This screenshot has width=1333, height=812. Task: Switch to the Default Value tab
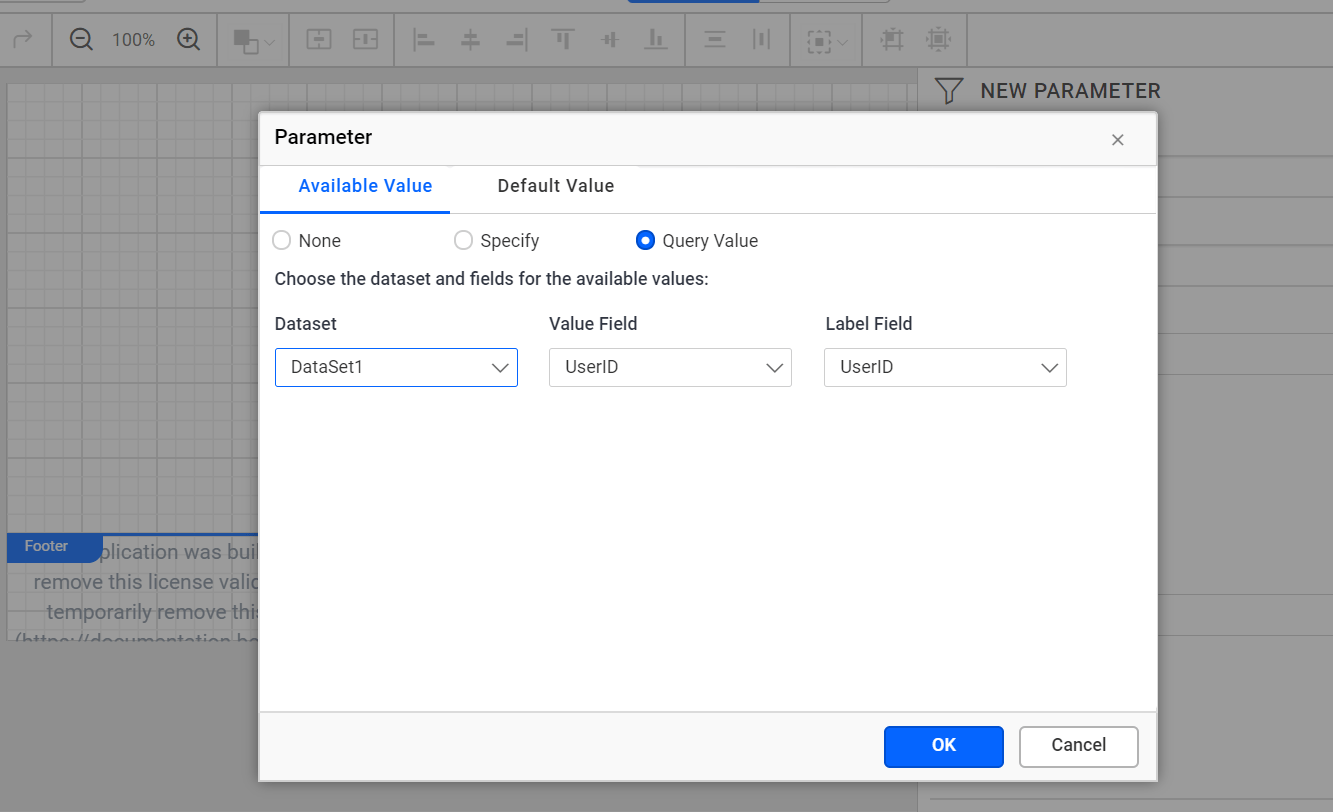pyautogui.click(x=556, y=186)
